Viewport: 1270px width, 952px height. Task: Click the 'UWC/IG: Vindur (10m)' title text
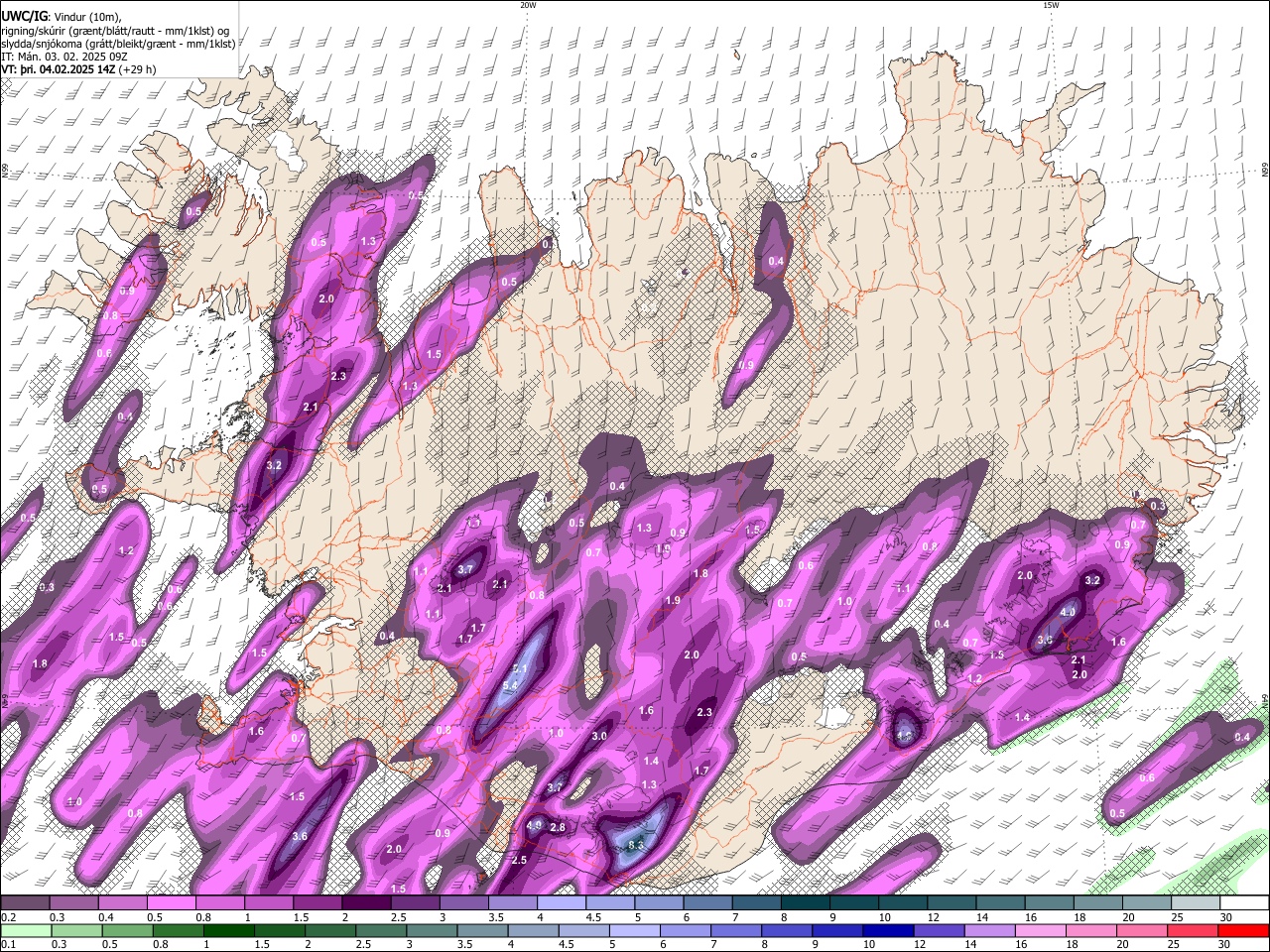[61, 17]
